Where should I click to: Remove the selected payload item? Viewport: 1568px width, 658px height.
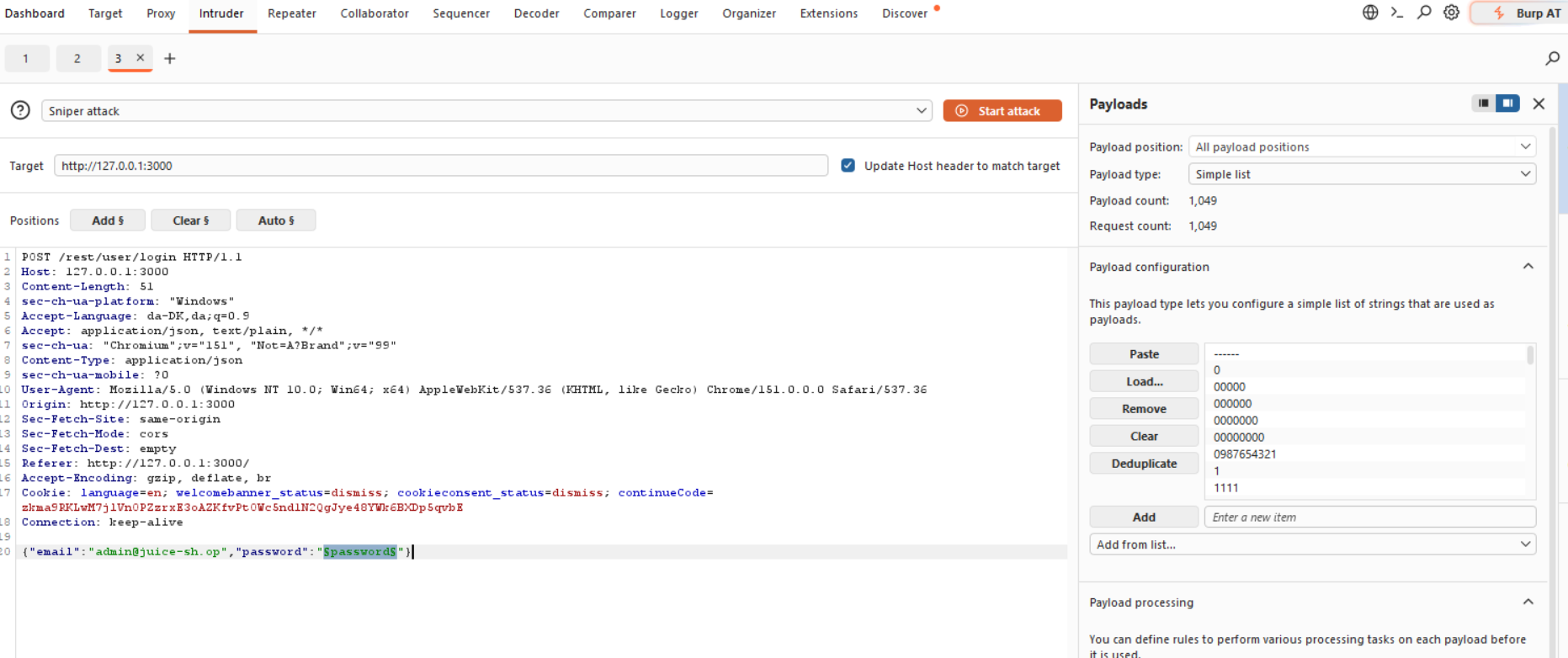(1144, 409)
